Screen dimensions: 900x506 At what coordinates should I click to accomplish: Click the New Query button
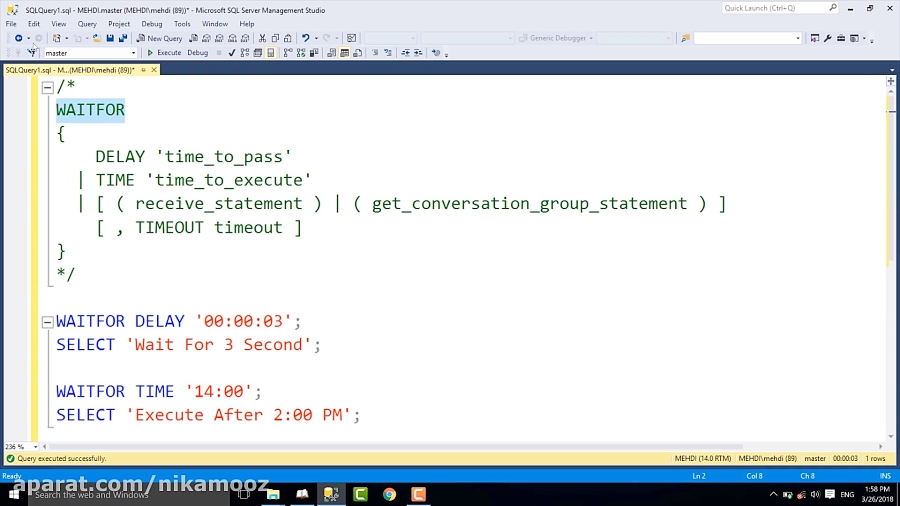159,38
